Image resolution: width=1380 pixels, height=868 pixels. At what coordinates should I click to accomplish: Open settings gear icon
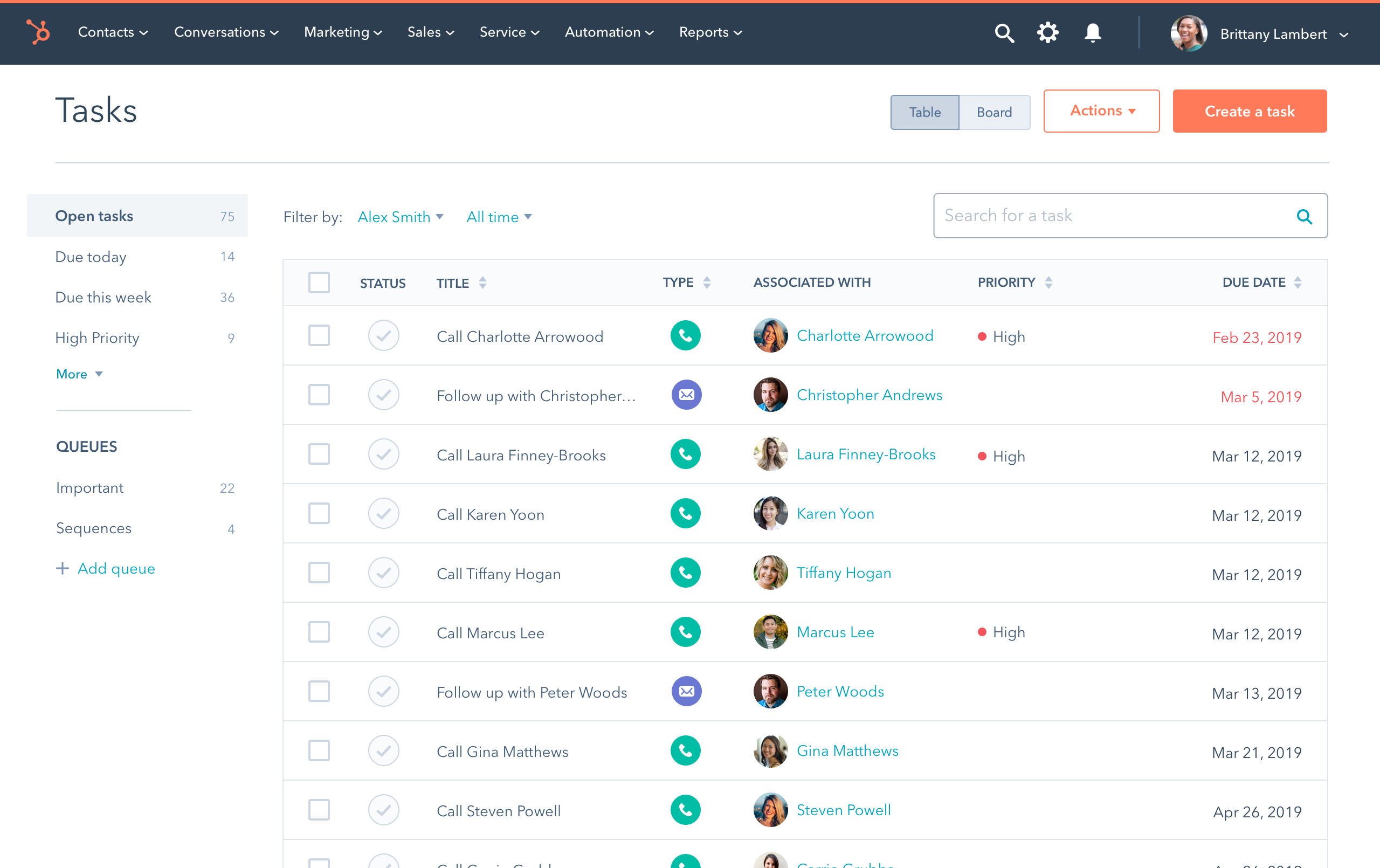(1047, 33)
